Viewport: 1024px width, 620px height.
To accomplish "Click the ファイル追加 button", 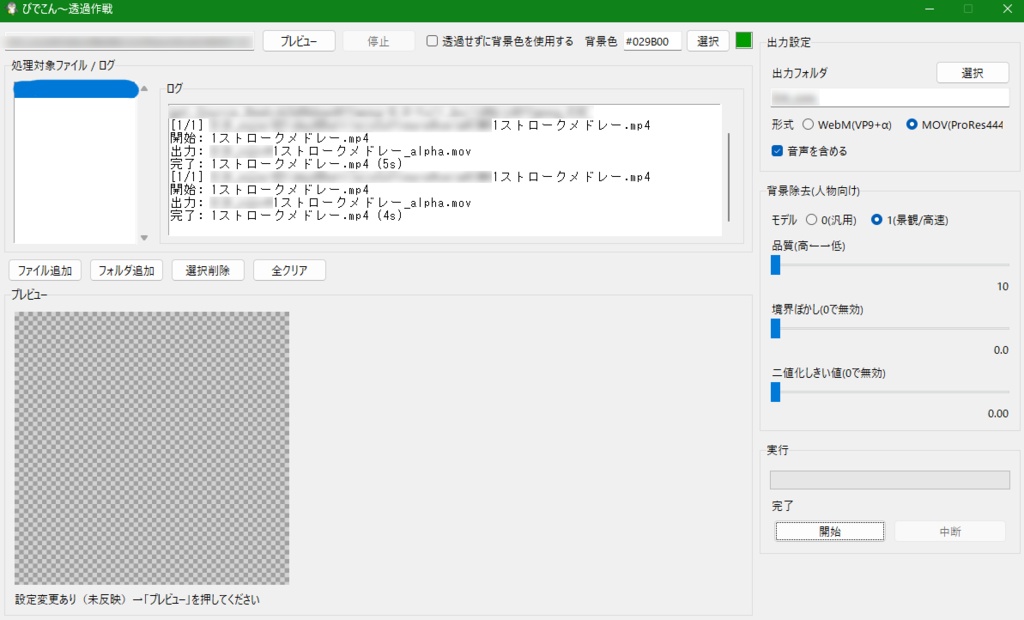I will click(45, 270).
